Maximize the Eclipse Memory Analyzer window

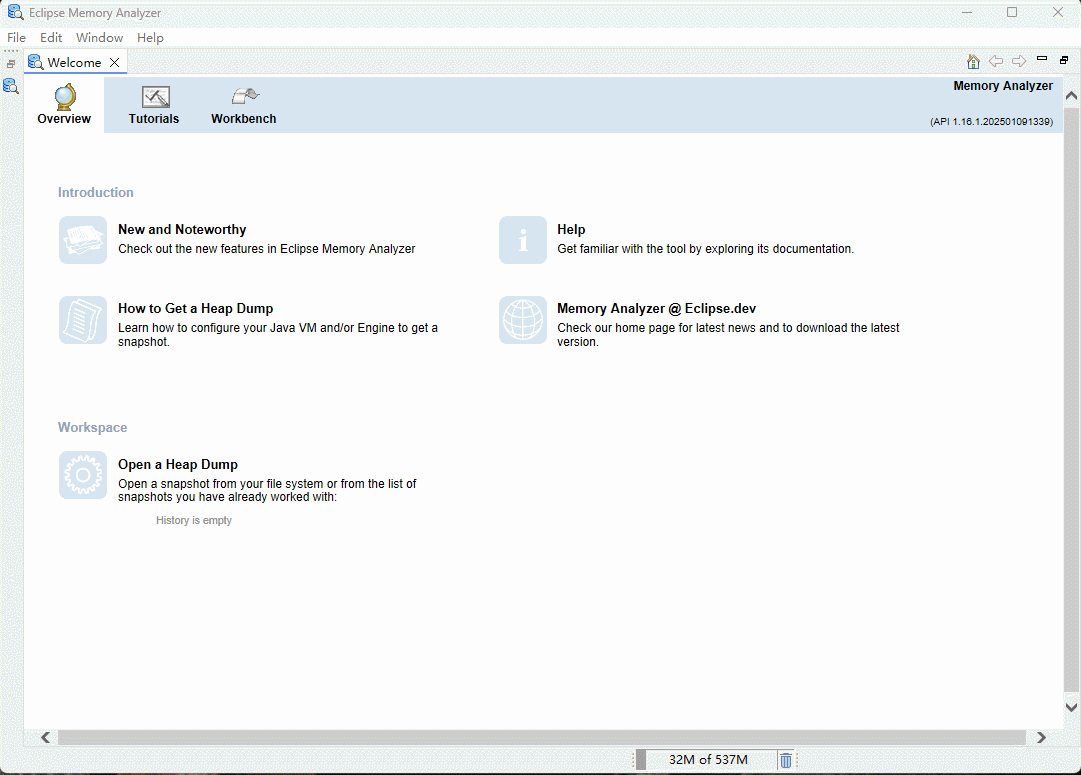[1012, 12]
